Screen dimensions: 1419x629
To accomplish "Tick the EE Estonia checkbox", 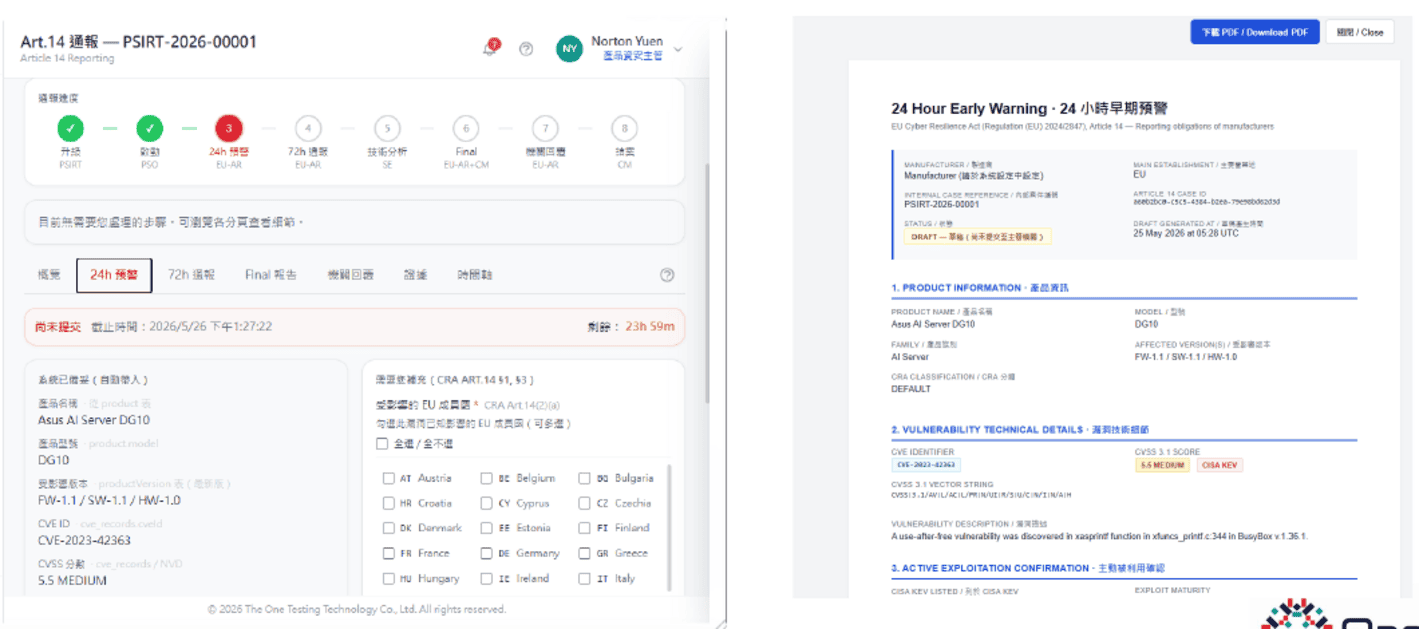I will (x=486, y=528).
